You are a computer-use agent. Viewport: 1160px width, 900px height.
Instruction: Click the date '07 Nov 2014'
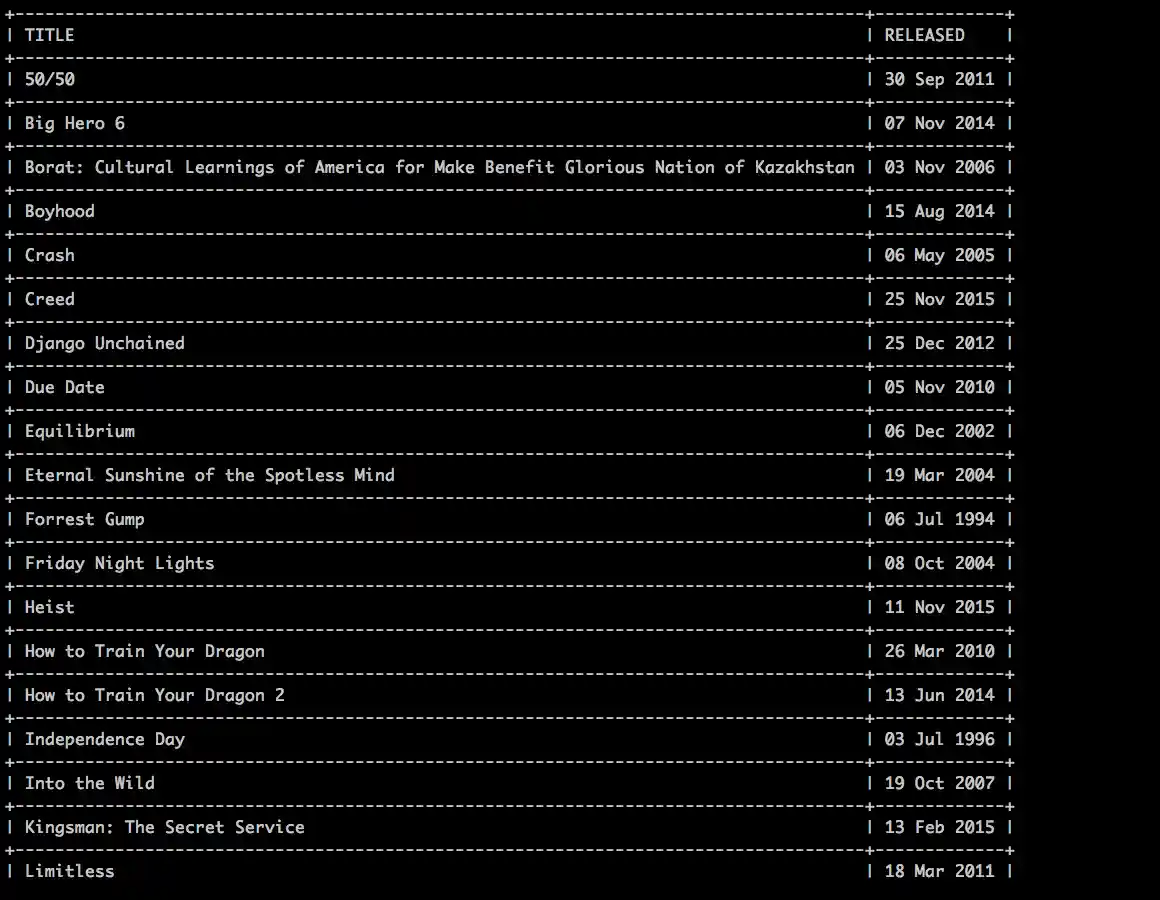tap(940, 124)
